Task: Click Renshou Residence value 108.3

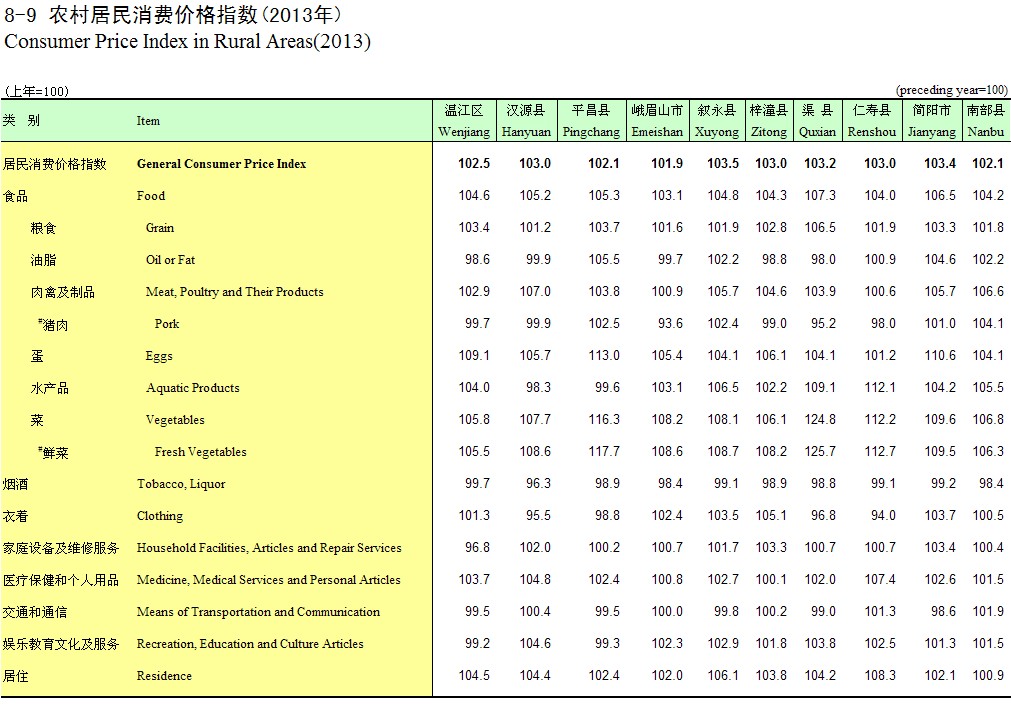Action: pyautogui.click(x=880, y=676)
